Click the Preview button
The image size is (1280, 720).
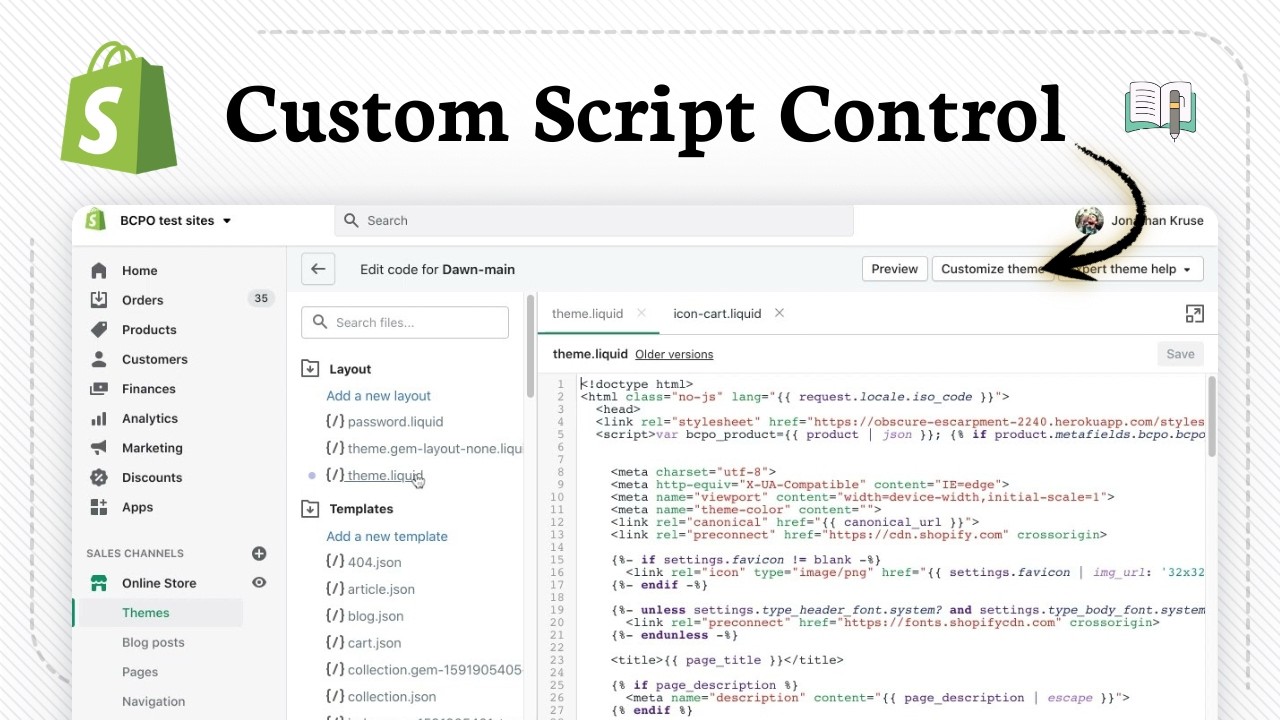[894, 269]
